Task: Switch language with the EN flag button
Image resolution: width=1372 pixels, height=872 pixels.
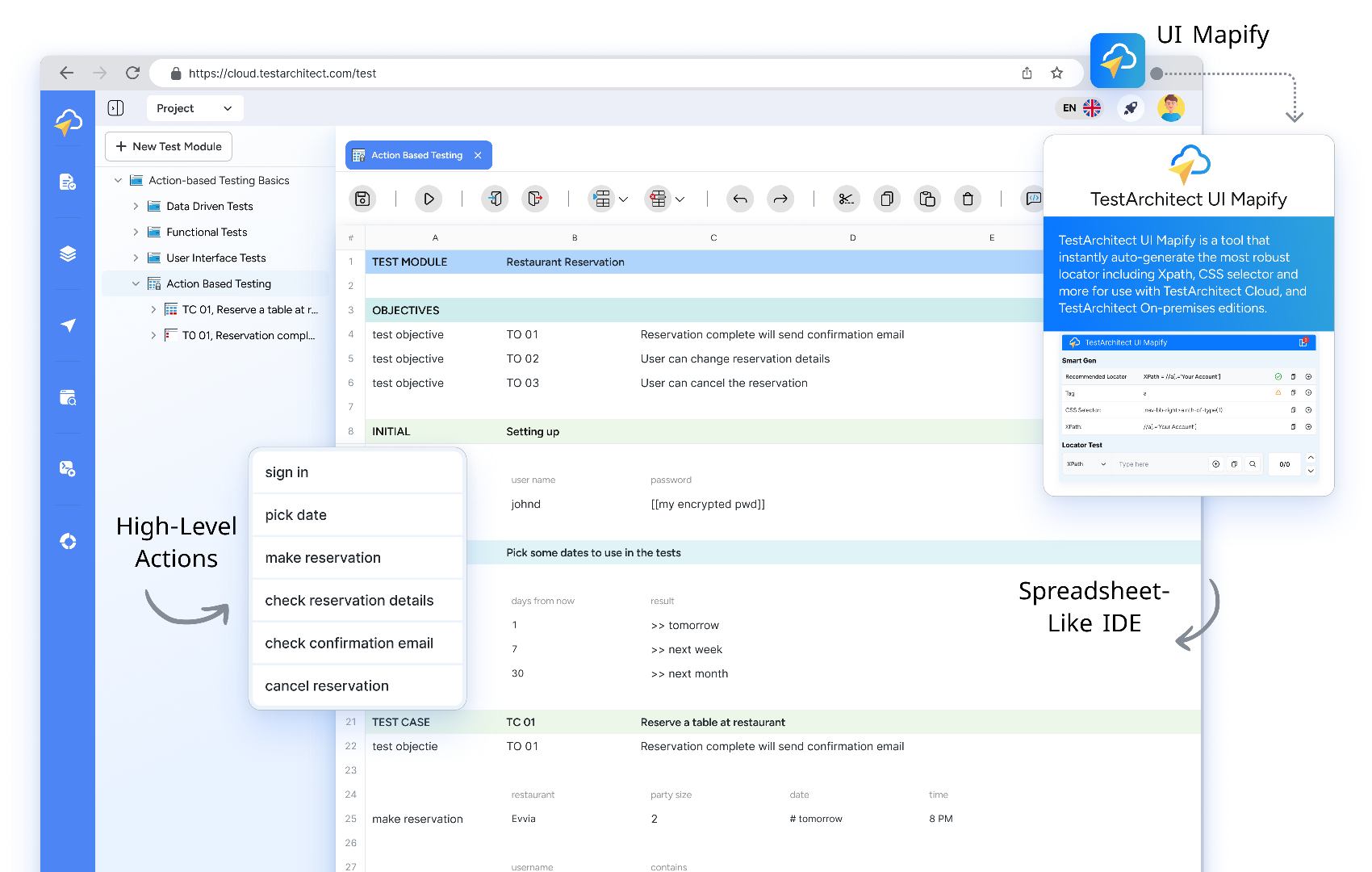Action: pyautogui.click(x=1081, y=108)
